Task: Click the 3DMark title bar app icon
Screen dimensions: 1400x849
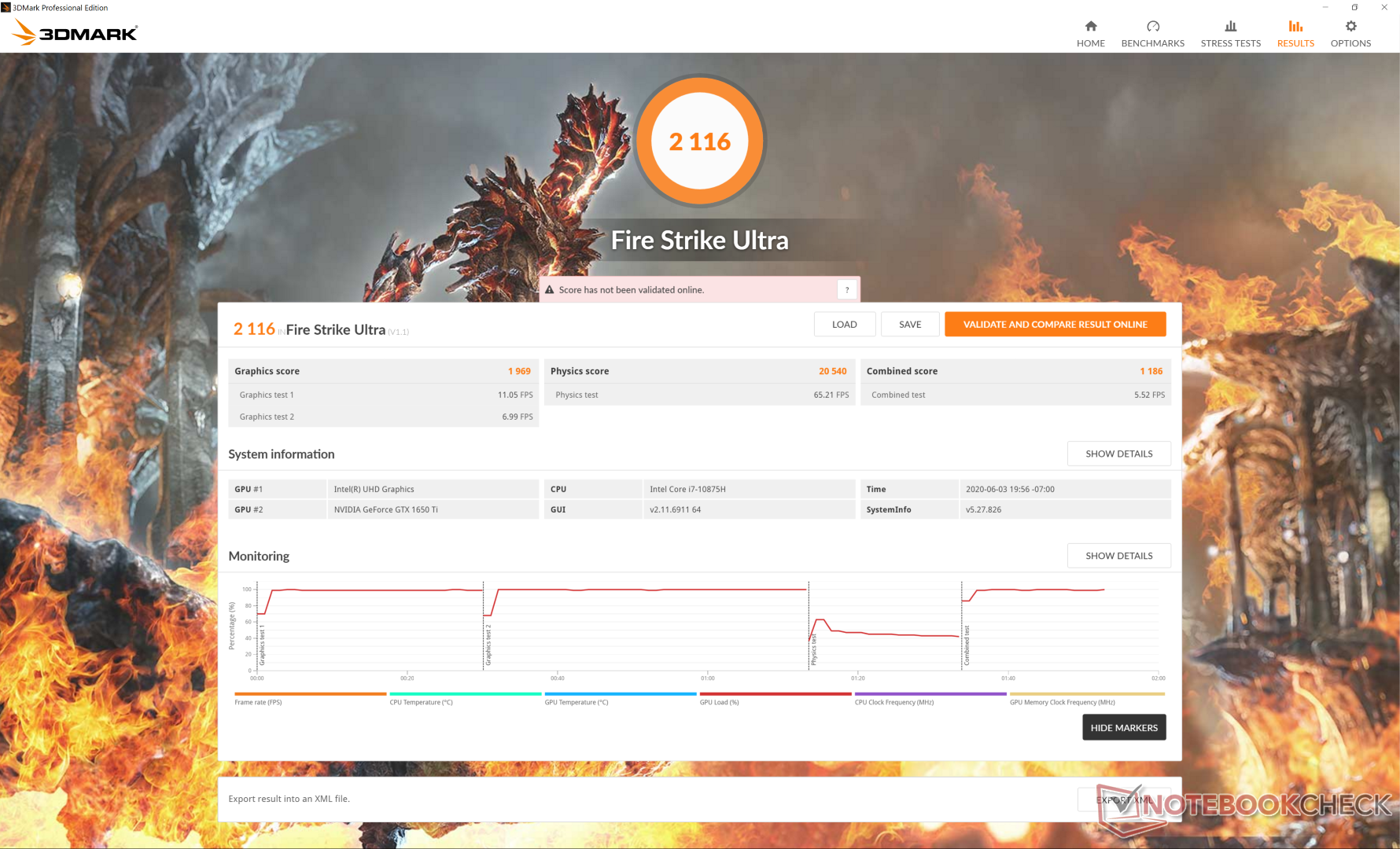Action: [6, 7]
